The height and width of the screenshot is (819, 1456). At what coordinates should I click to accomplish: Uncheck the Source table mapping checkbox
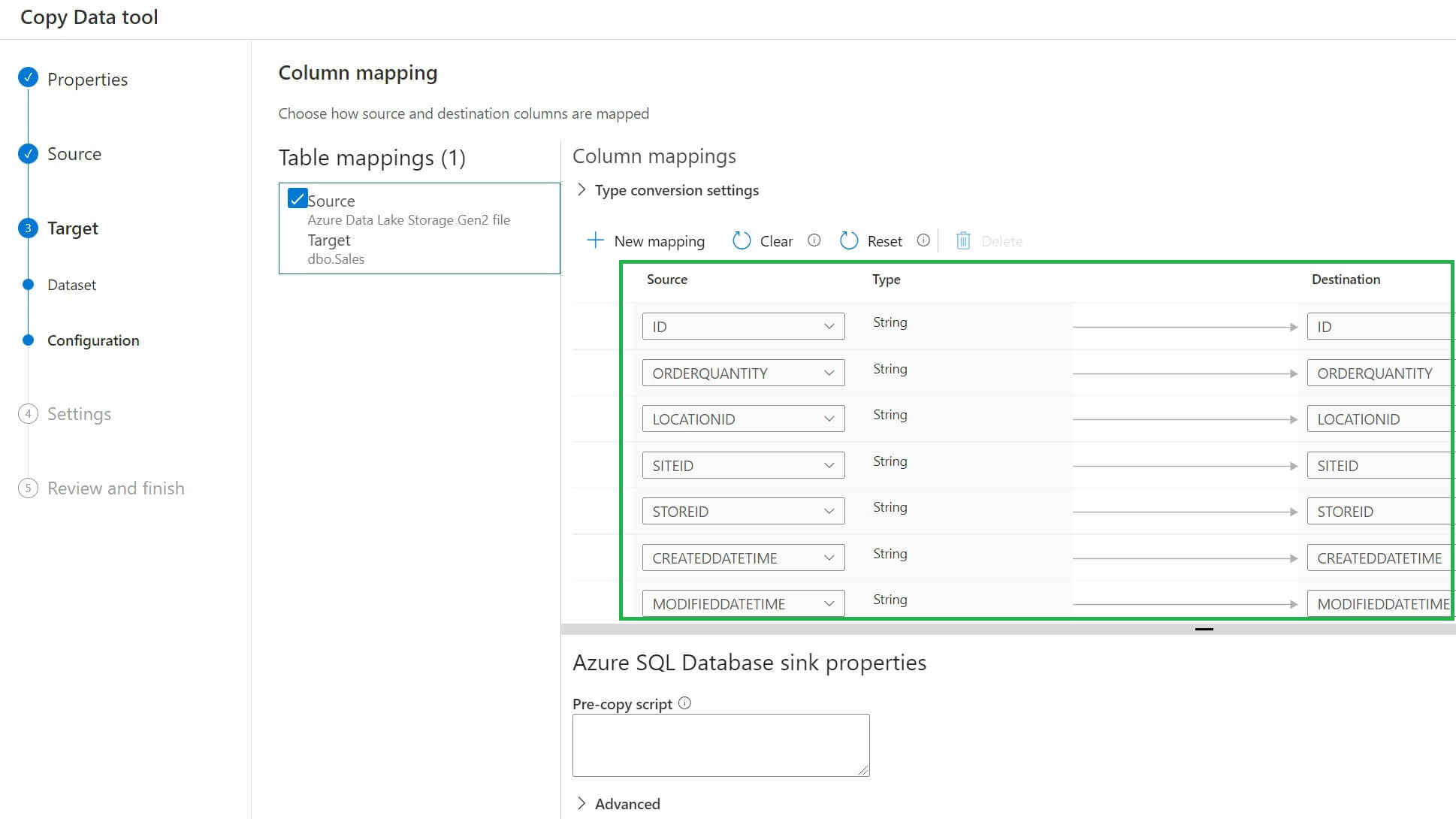point(298,198)
